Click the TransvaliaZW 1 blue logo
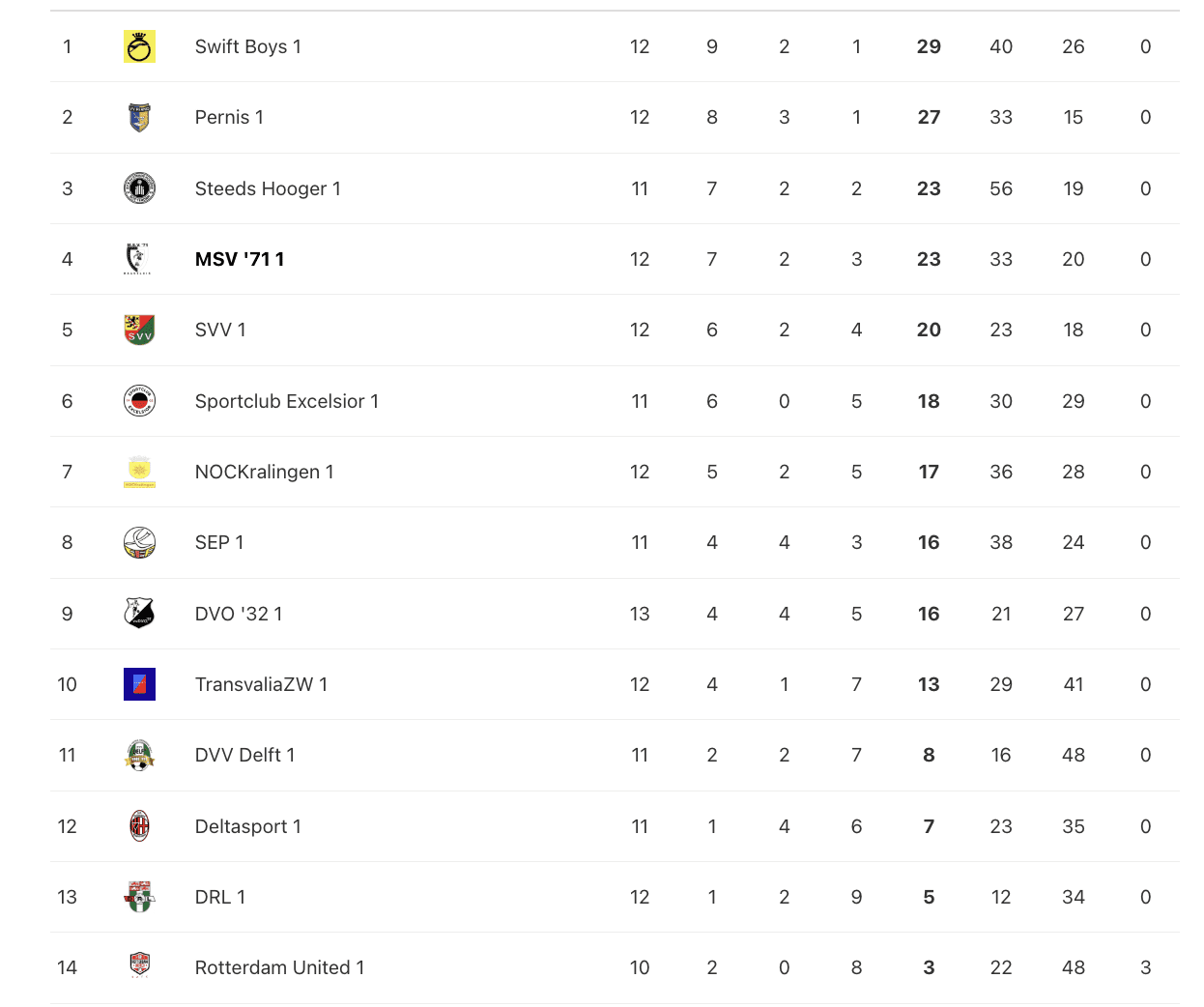The height and width of the screenshot is (1007, 1204). [x=139, y=684]
